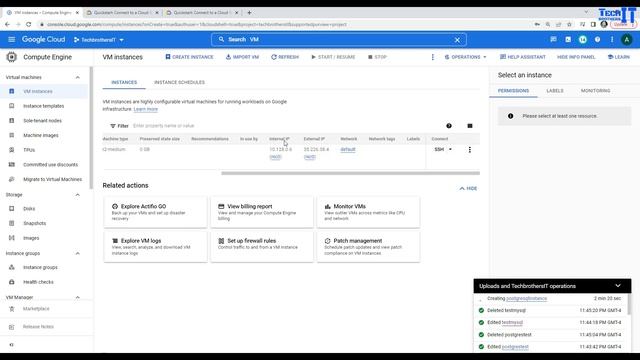Activate Cloud Shell icon in header
640x360 pixels.
click(x=568, y=40)
